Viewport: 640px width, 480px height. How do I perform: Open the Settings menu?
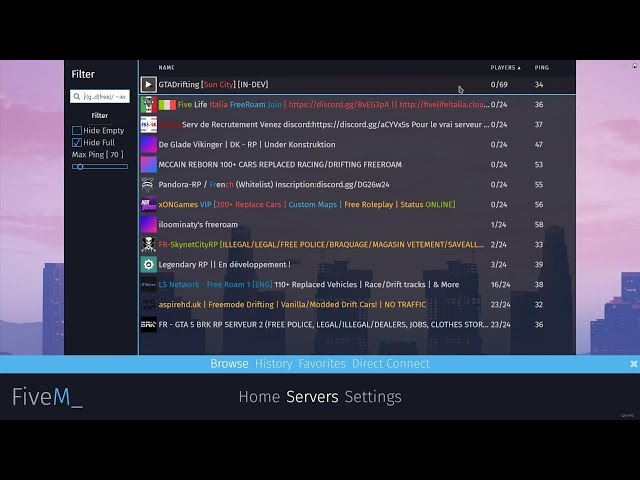tap(373, 397)
